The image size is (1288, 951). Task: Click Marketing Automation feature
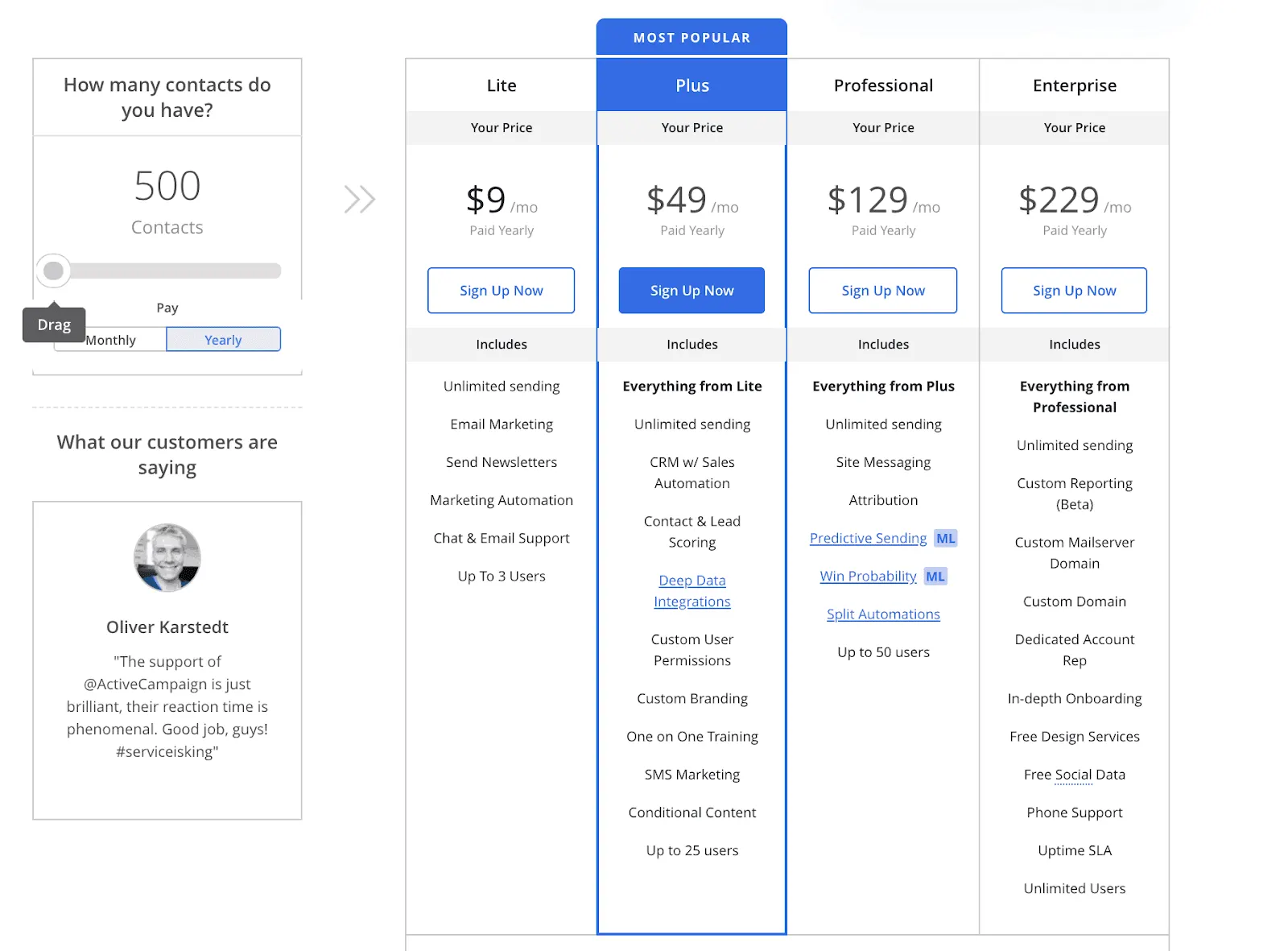502,499
